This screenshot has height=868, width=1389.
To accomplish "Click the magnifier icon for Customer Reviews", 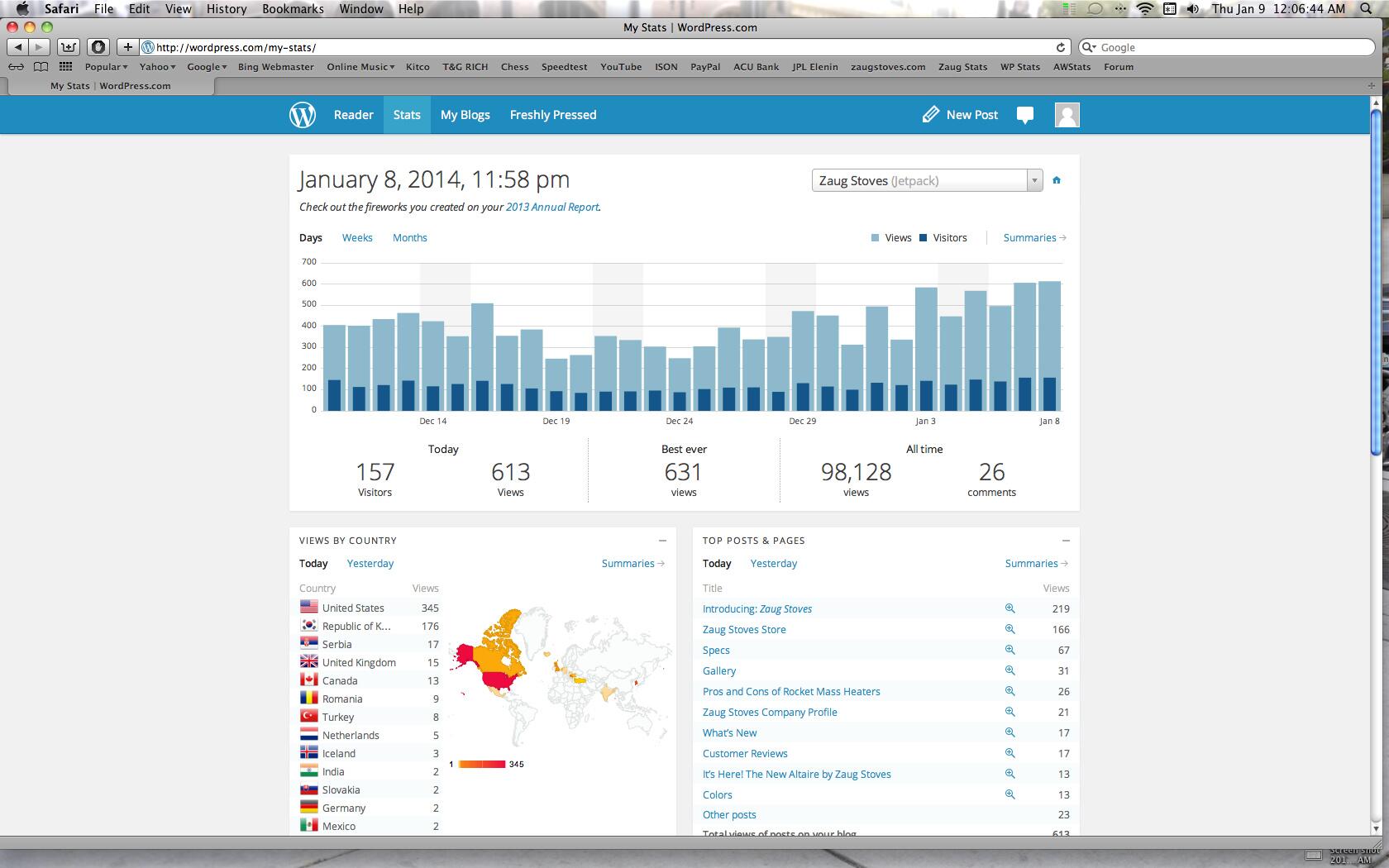I will coord(1010,753).
